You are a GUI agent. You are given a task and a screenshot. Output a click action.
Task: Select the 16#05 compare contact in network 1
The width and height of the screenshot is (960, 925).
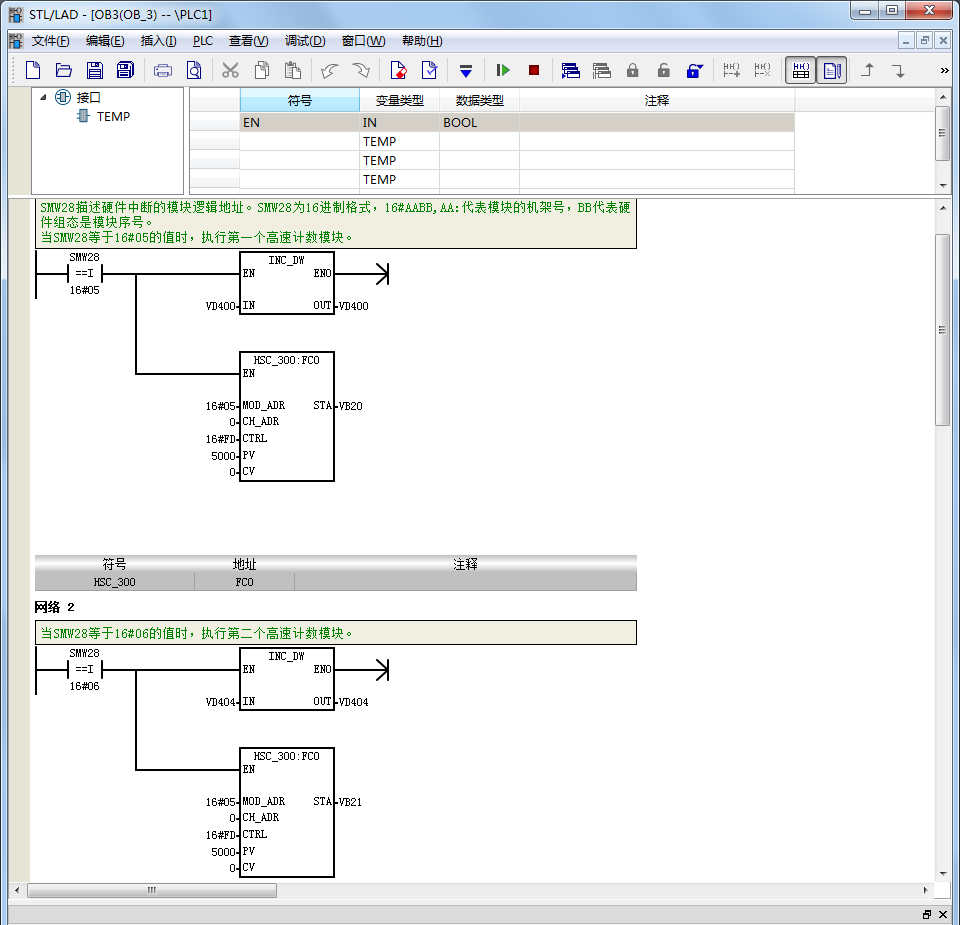point(84,274)
